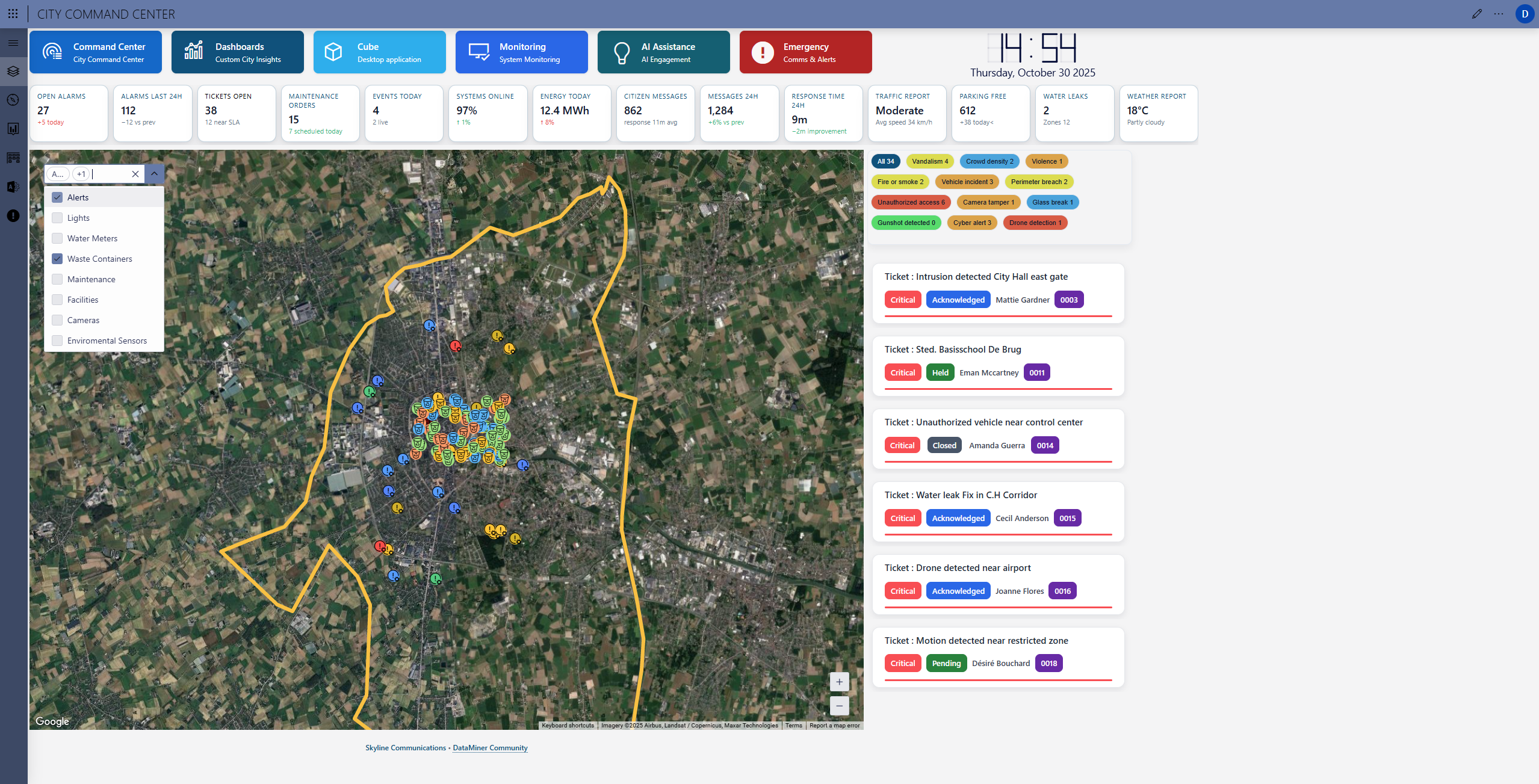Open the three-dots more options menu

coord(1498,14)
